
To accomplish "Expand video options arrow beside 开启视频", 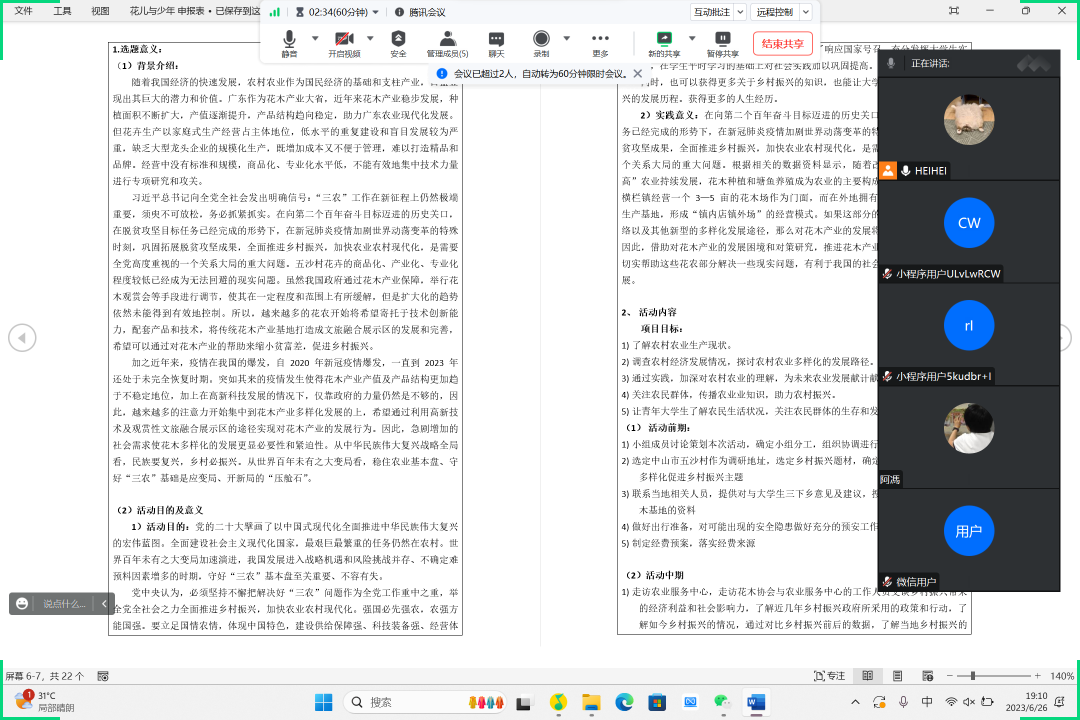I will [371, 39].
